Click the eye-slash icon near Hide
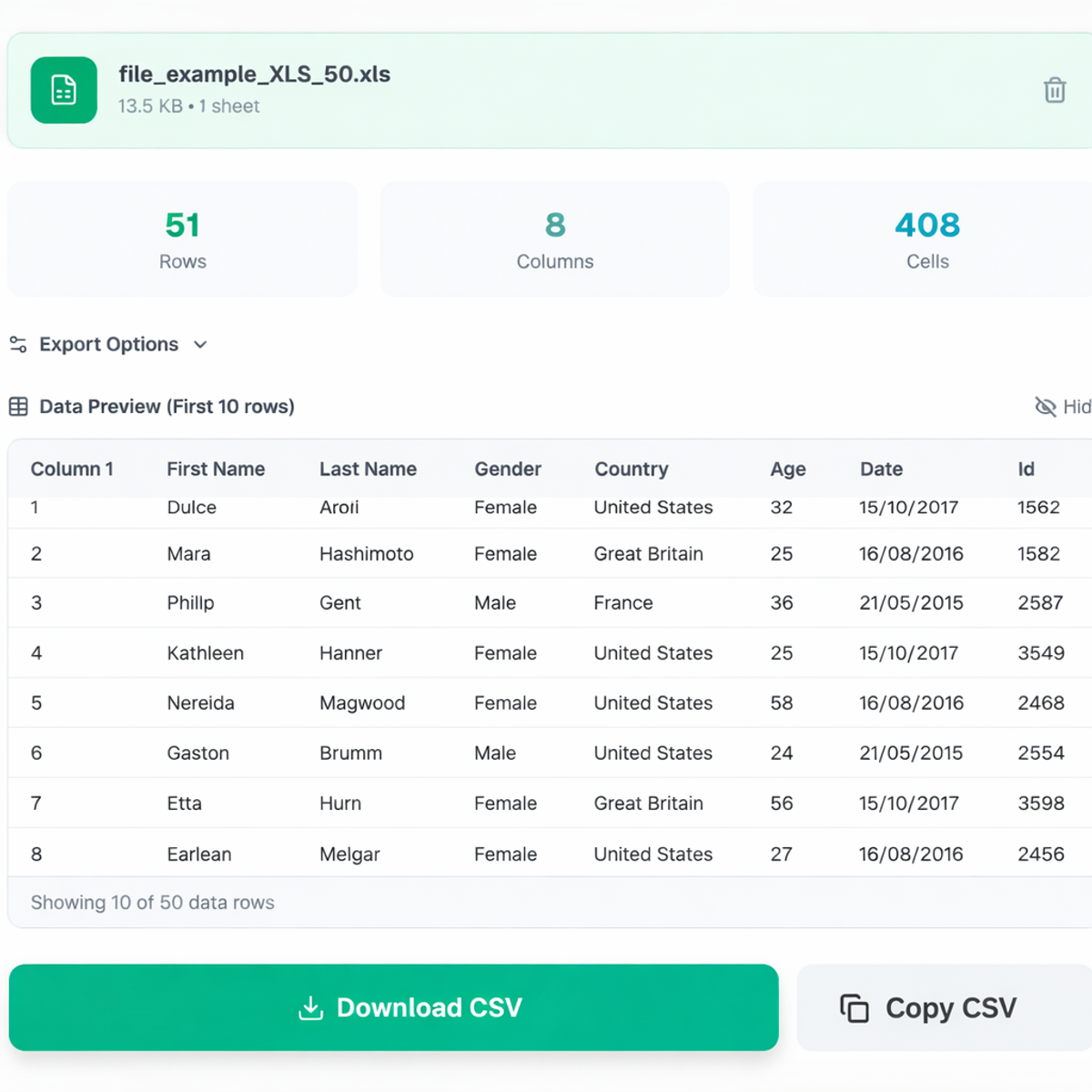1092x1092 pixels. pos(1044,407)
